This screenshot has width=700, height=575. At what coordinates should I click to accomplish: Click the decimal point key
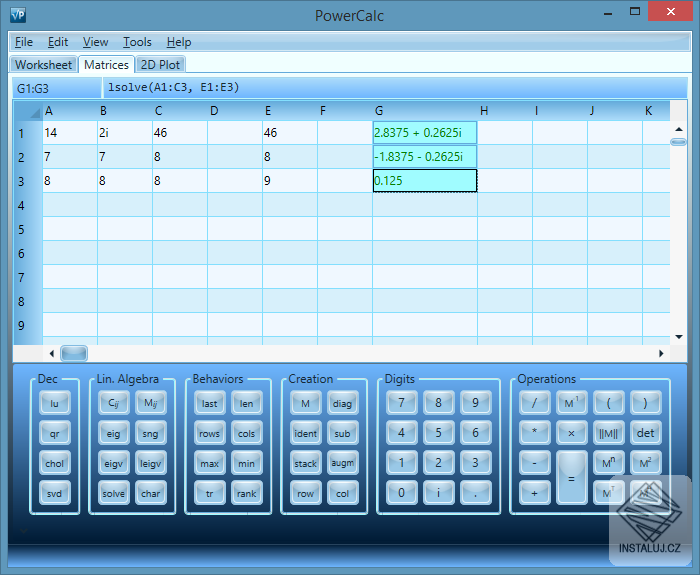coord(475,492)
